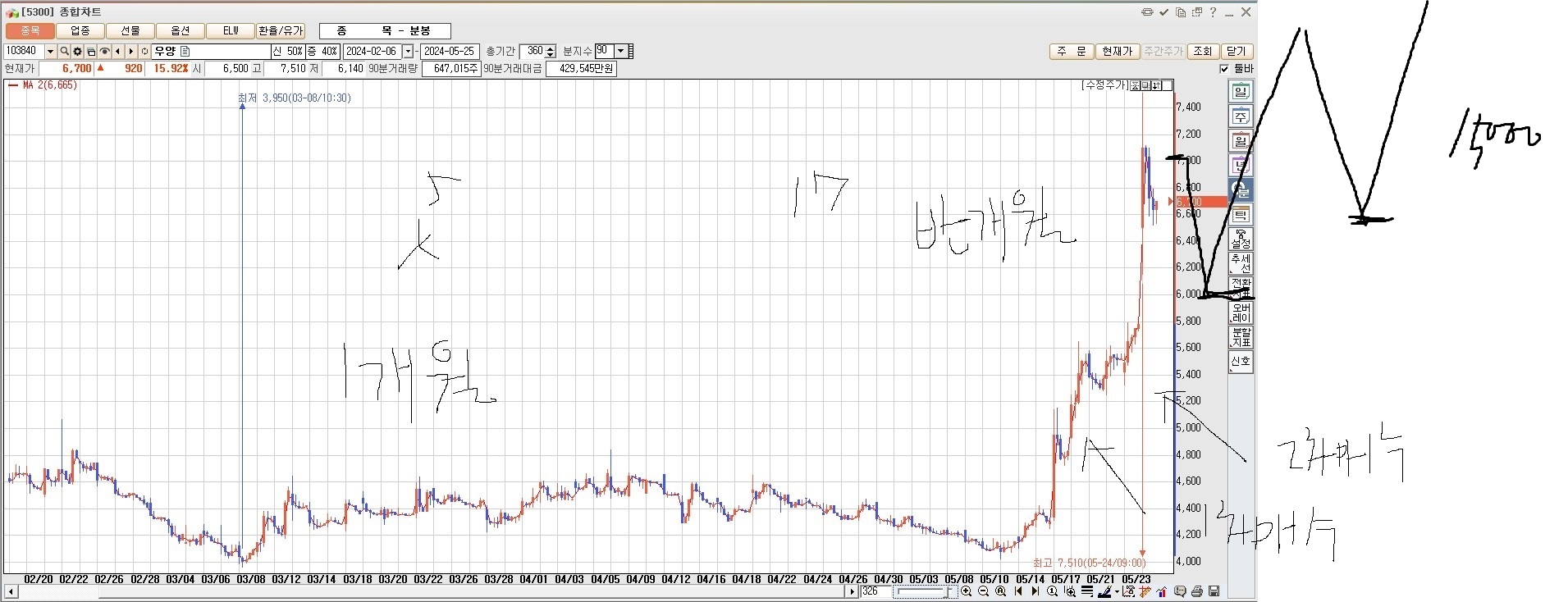Click the zoom slider at chart bottom

(925, 591)
